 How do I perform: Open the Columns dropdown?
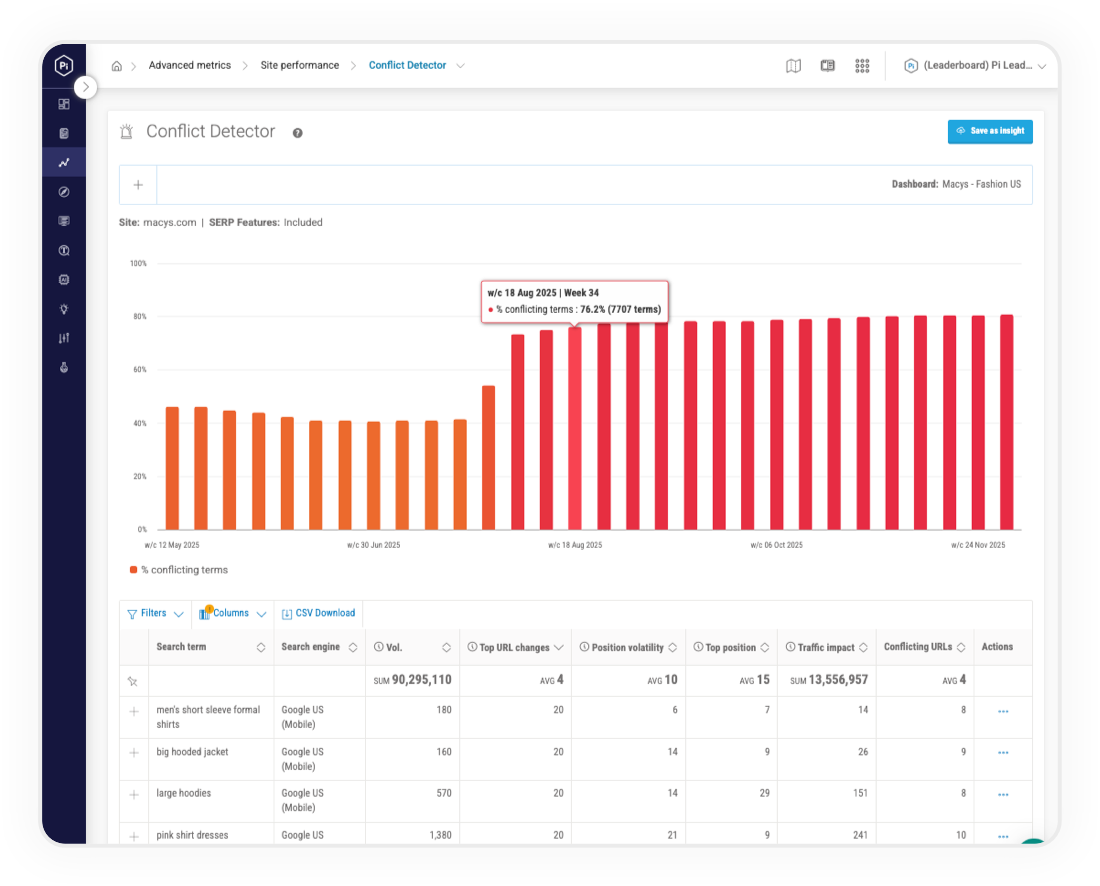click(232, 613)
